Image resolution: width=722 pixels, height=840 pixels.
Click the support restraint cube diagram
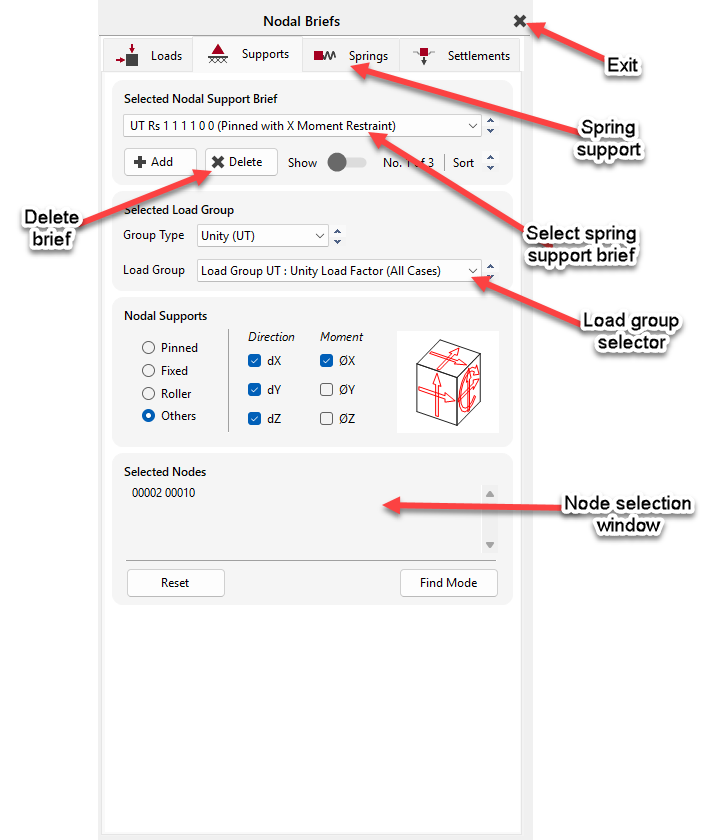pos(447,382)
